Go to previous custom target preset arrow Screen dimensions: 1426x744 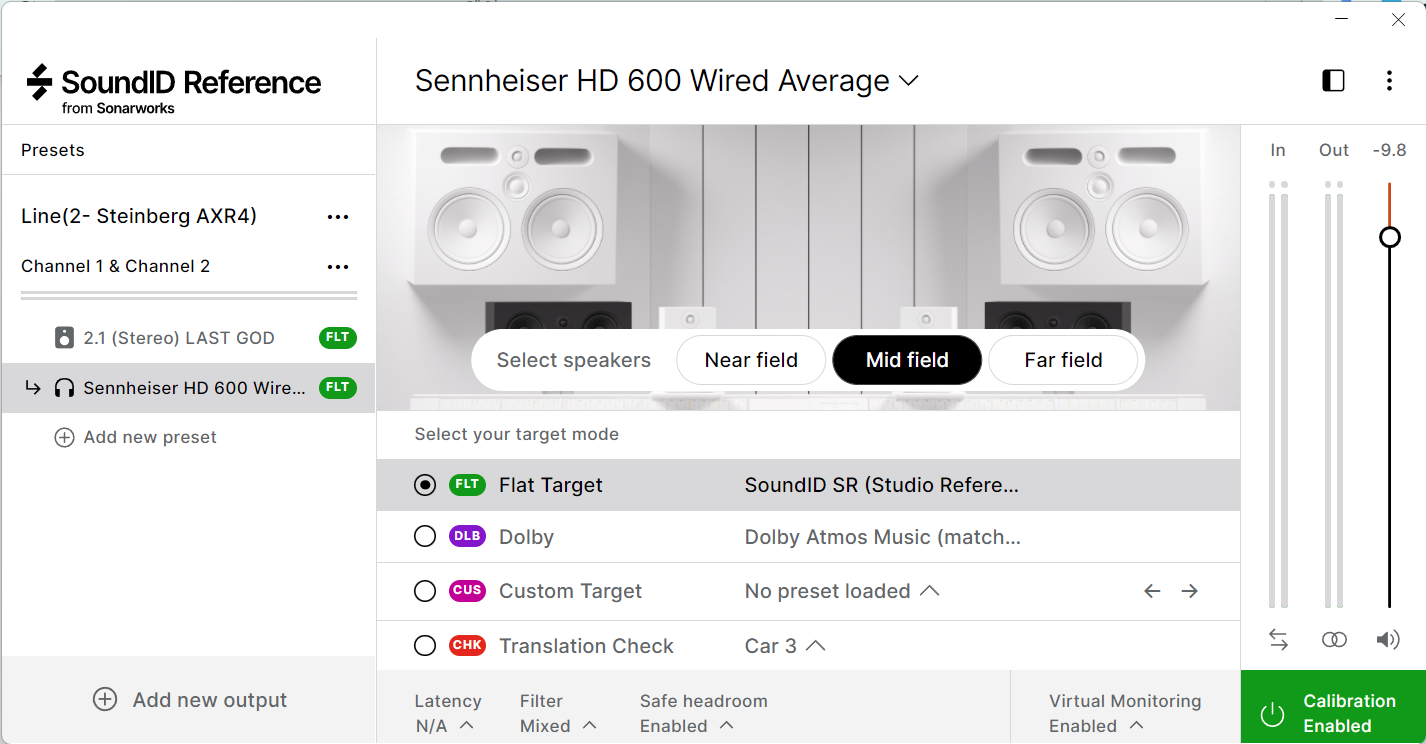click(1152, 591)
